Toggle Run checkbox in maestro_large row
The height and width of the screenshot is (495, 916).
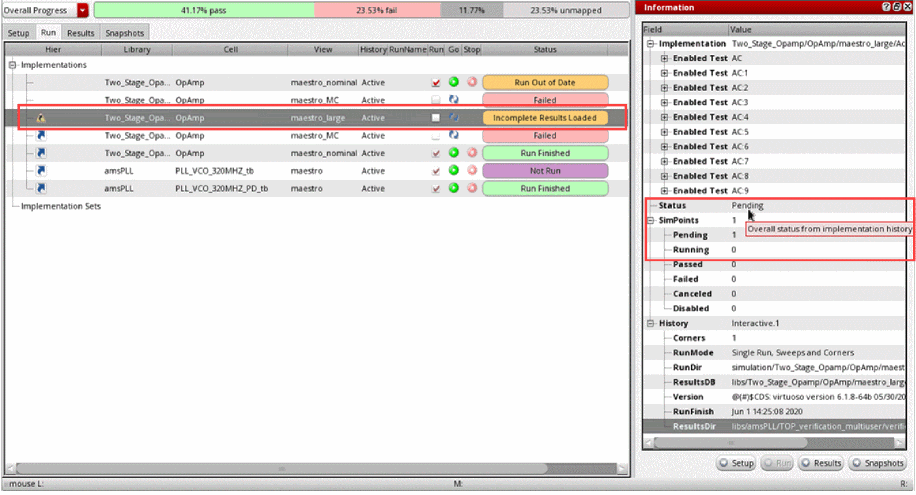(436, 117)
